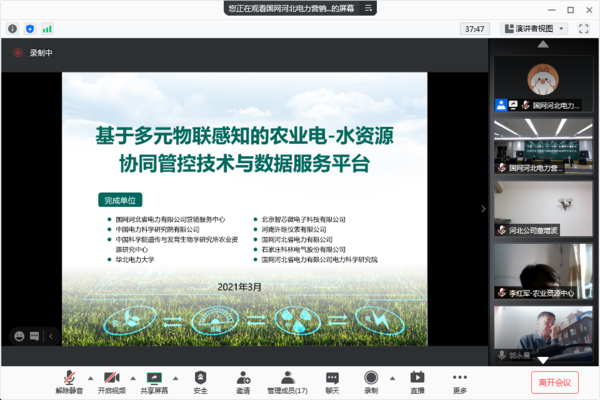Expand audio options arrow beside 解除静音
600x400 pixels.
(x=89, y=378)
